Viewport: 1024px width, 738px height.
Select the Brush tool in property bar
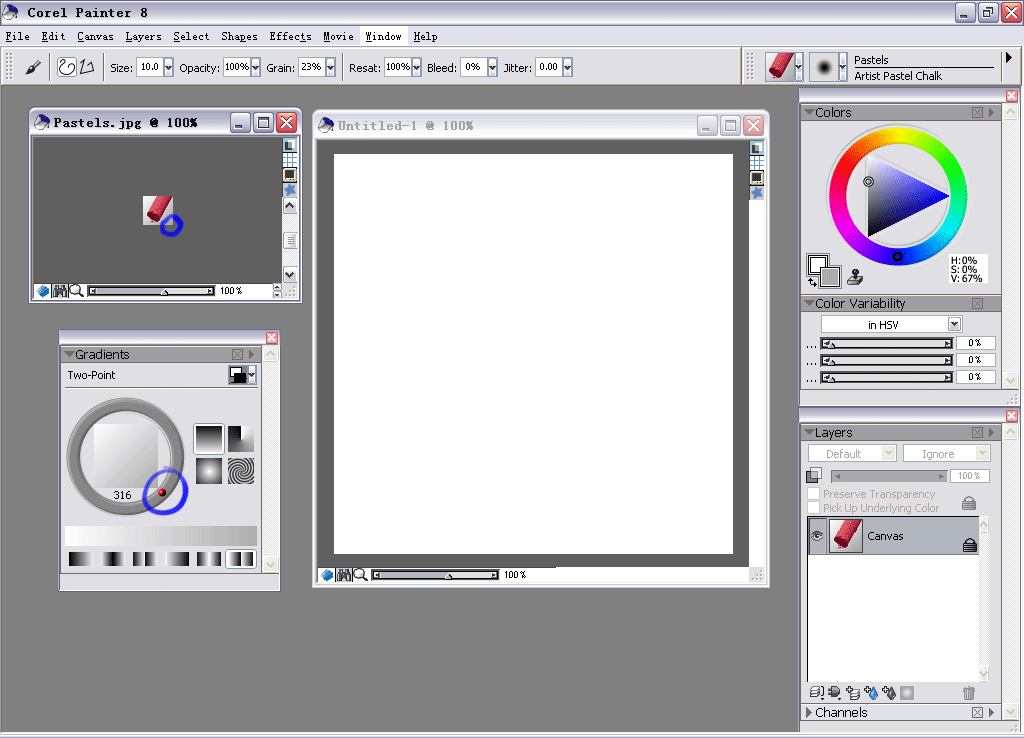click(x=33, y=67)
